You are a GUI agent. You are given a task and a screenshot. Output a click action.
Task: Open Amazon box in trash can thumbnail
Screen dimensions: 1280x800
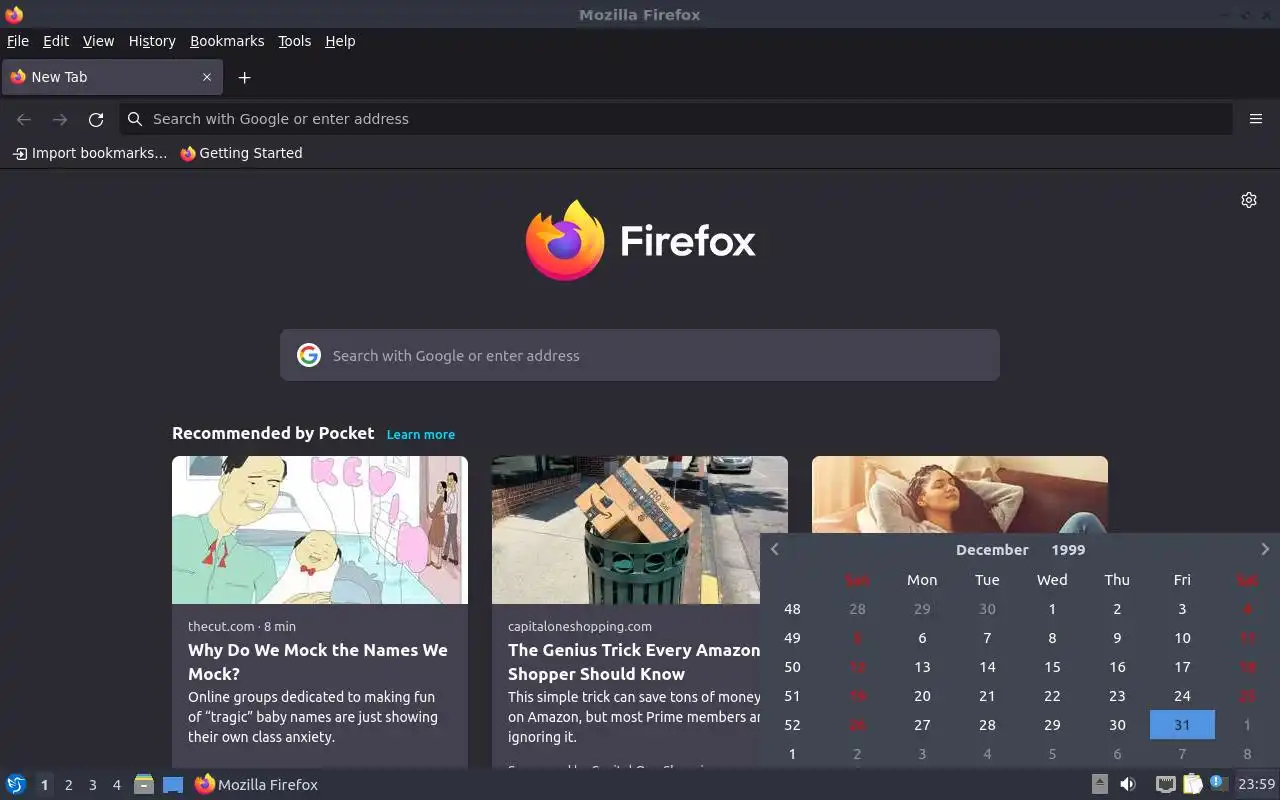(640, 530)
